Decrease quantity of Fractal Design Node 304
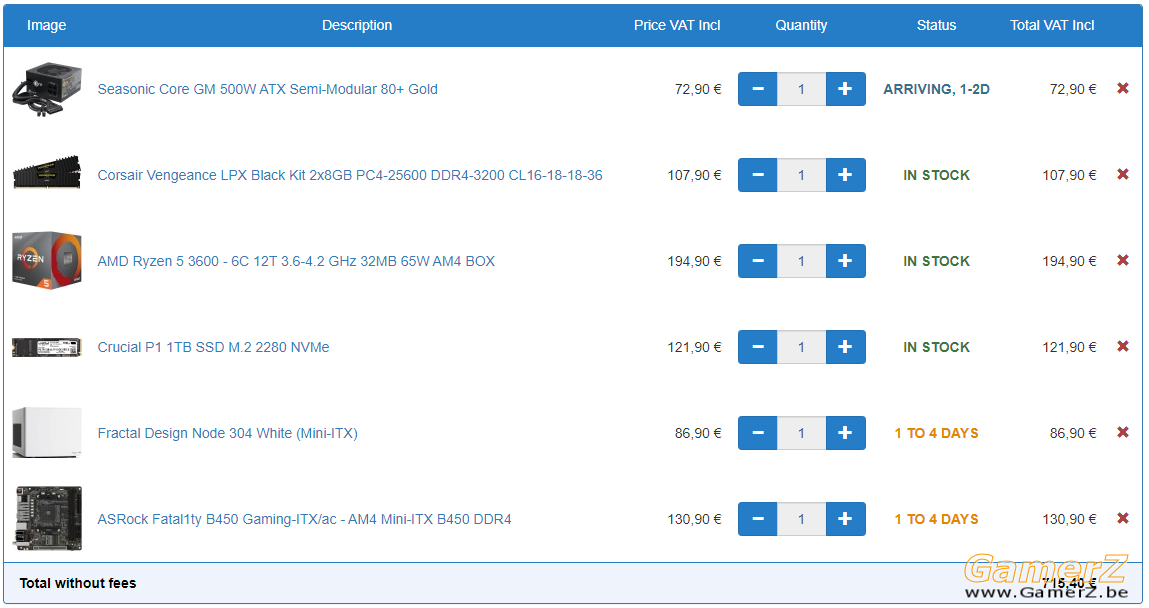1149x608 pixels. pyautogui.click(x=758, y=433)
